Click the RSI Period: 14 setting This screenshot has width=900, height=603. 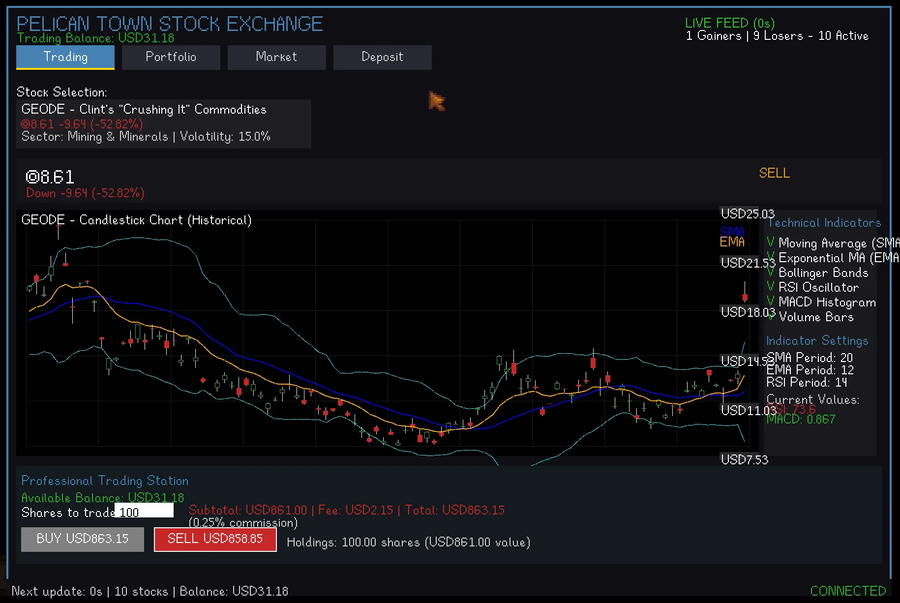(x=806, y=383)
